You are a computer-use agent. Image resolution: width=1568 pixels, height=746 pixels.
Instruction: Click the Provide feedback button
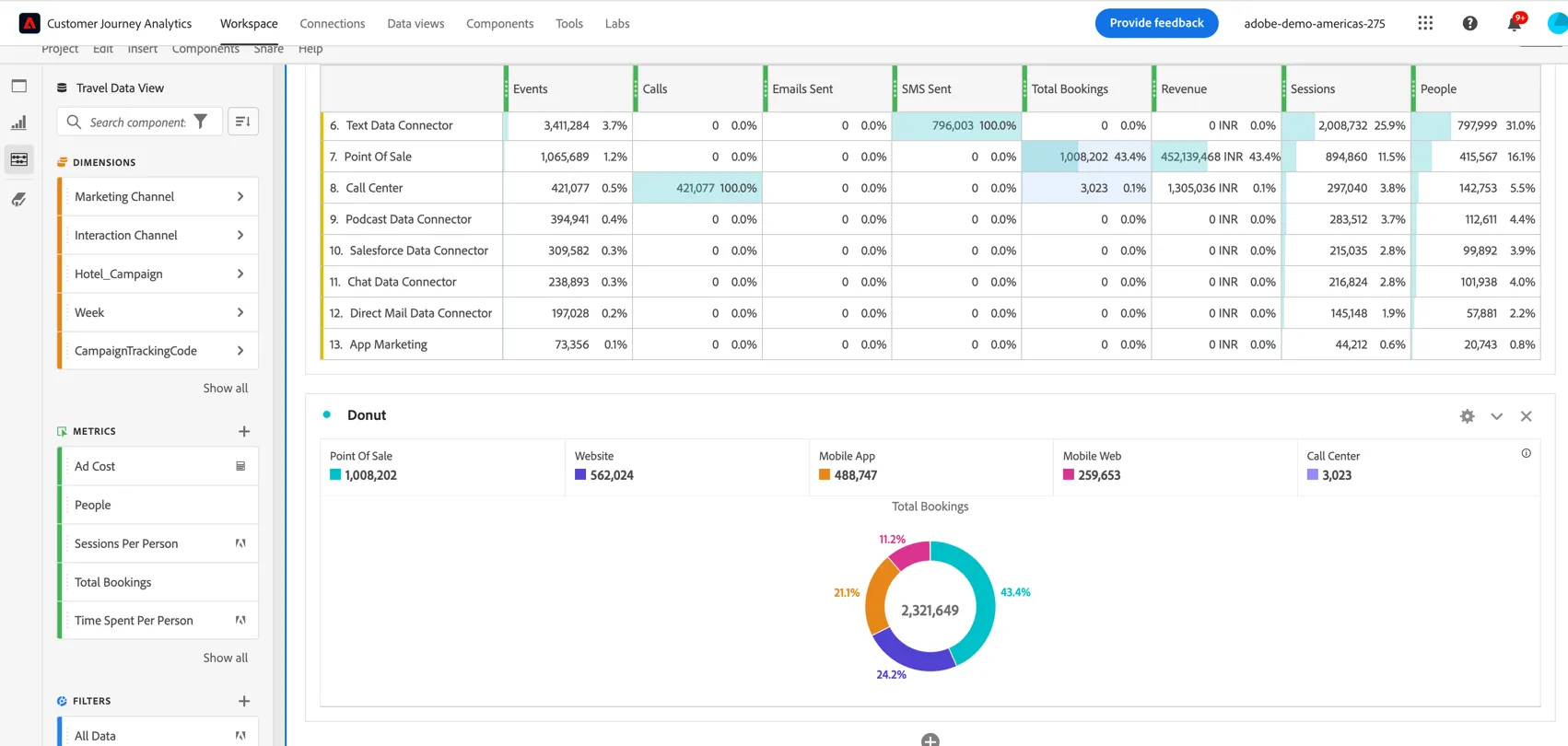tap(1156, 23)
